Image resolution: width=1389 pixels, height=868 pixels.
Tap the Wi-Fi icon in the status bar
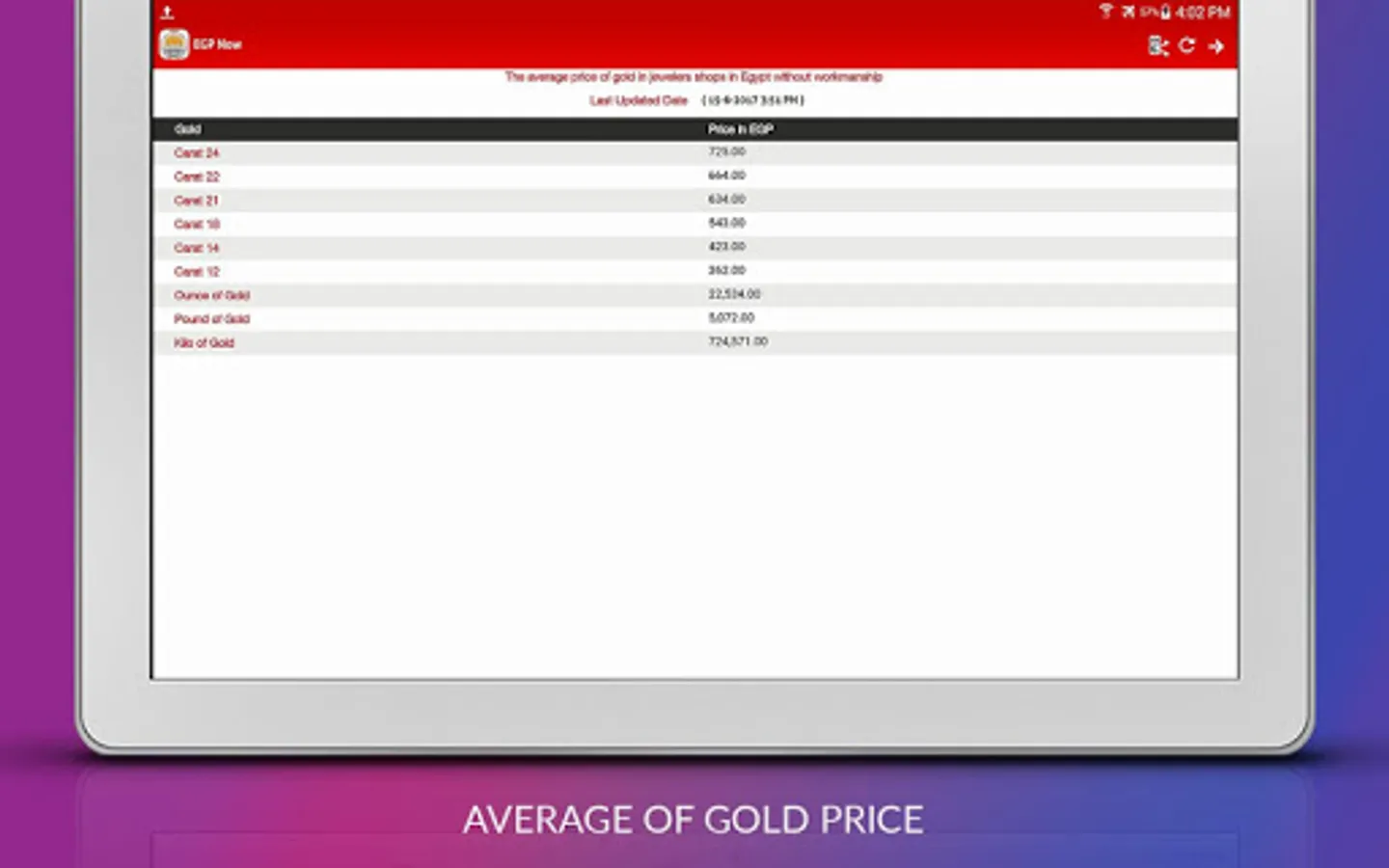tap(1105, 12)
